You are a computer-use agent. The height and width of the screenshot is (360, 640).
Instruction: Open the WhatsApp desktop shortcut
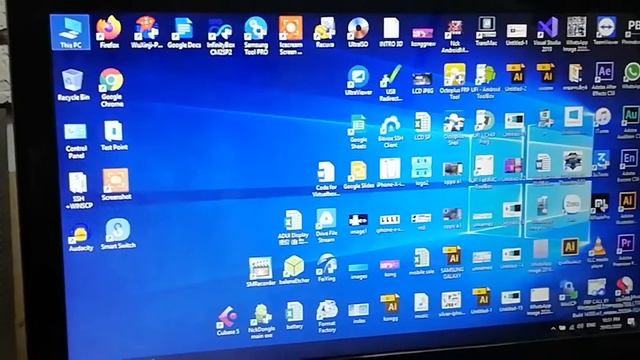tap(632, 76)
